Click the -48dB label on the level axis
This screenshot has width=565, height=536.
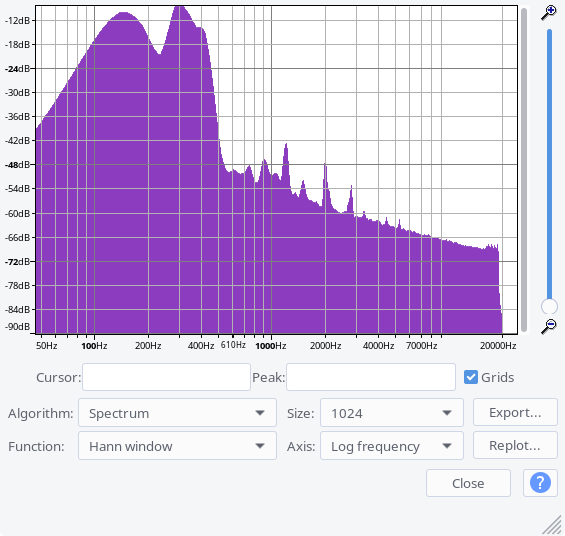click(x=18, y=165)
